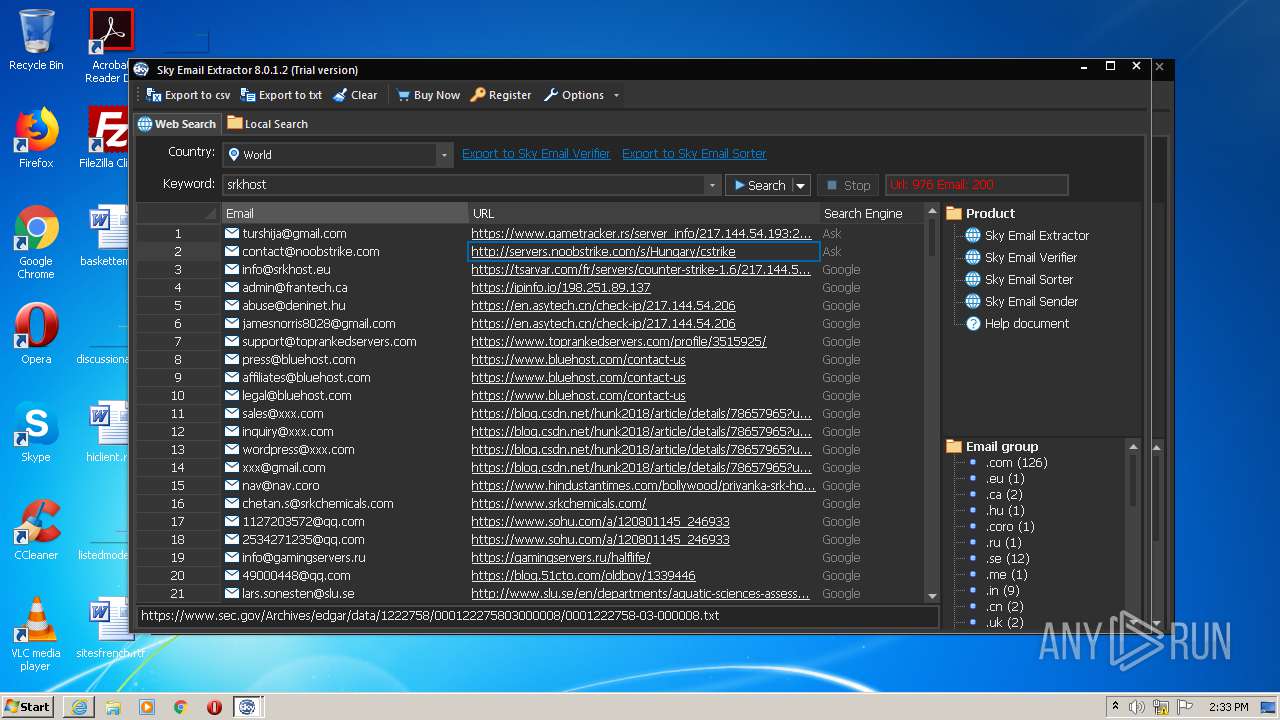The width and height of the screenshot is (1280, 720).
Task: Open the Options menu
Action: (x=581, y=95)
